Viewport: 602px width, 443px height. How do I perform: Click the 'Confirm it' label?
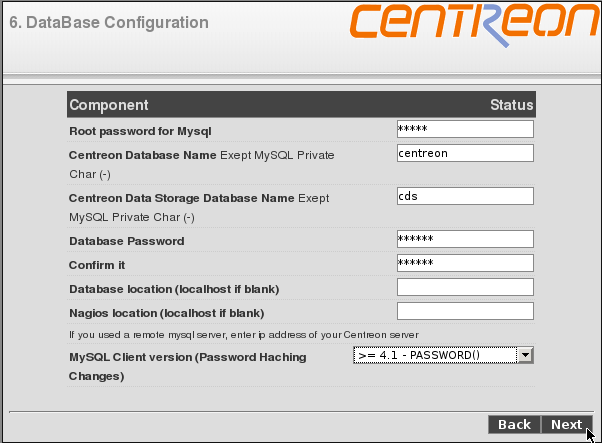pyautogui.click(x=97, y=265)
